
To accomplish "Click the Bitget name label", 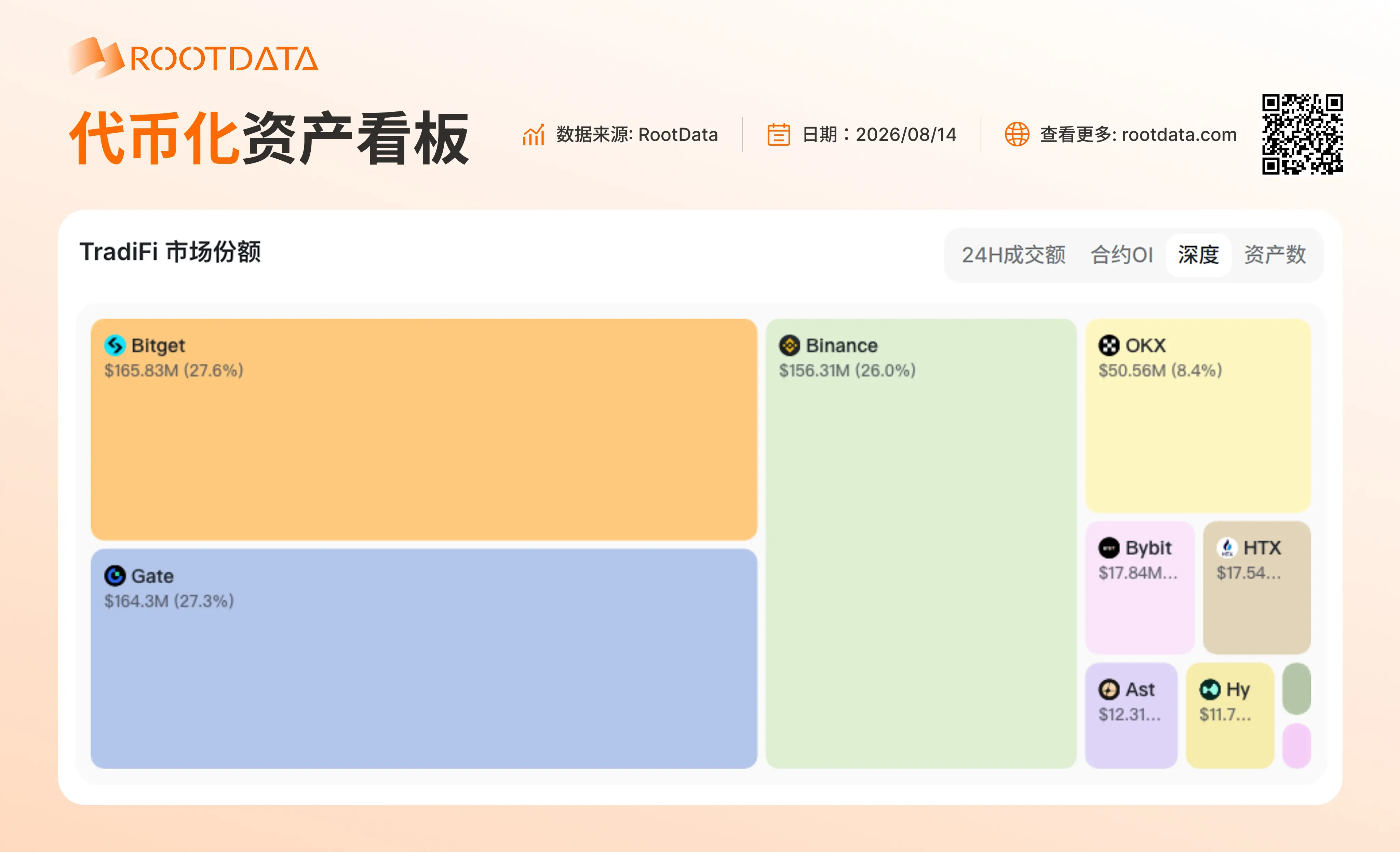I will tap(158, 346).
